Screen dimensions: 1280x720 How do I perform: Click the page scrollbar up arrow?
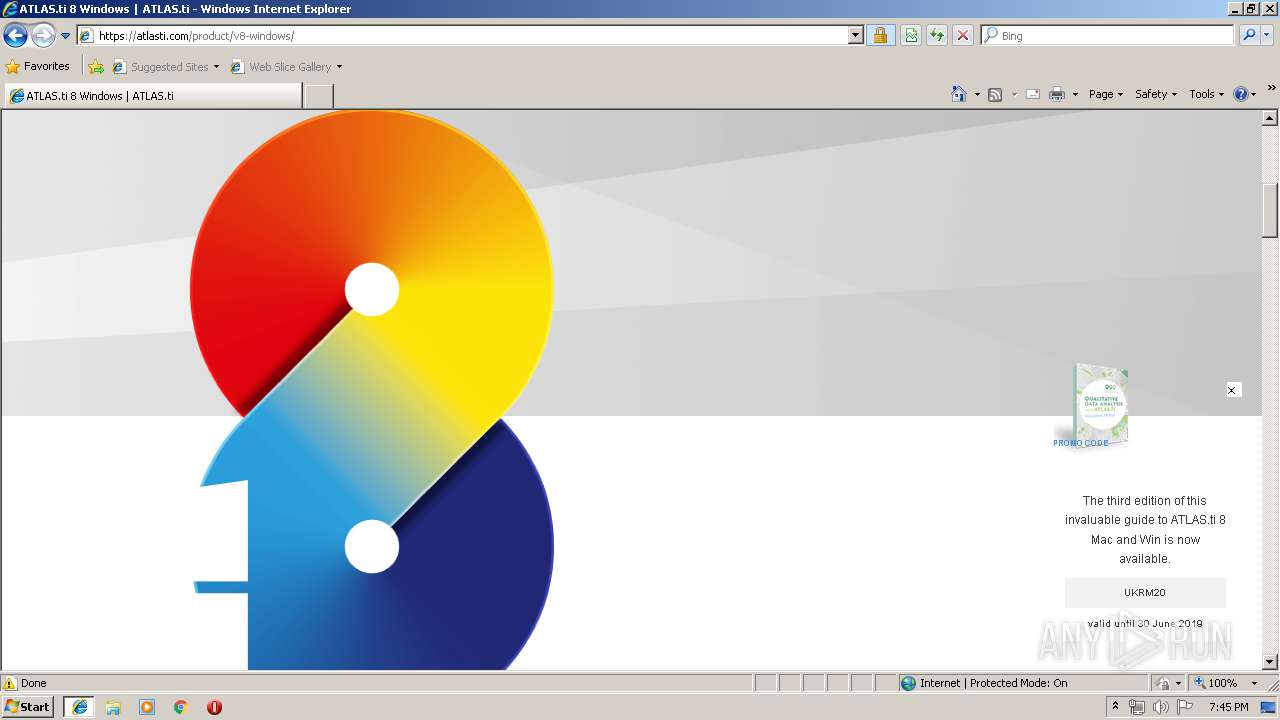[x=1270, y=118]
